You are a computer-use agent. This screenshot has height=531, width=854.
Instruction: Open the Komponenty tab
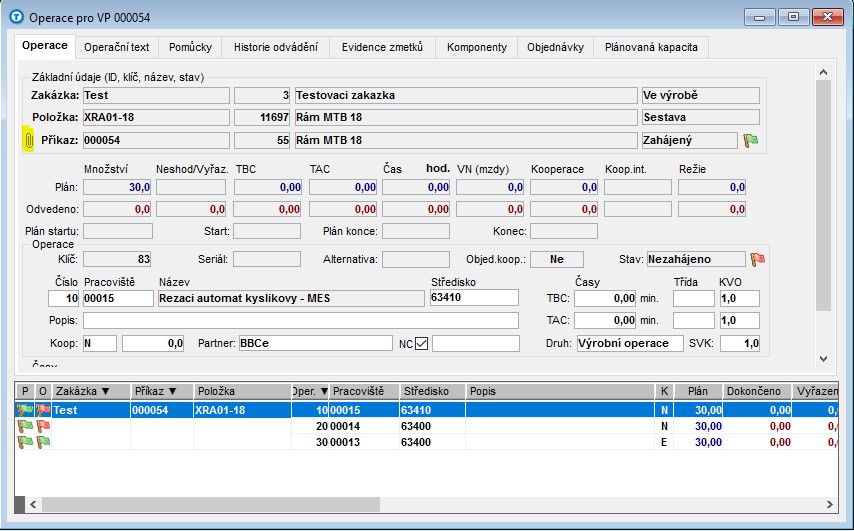(477, 47)
